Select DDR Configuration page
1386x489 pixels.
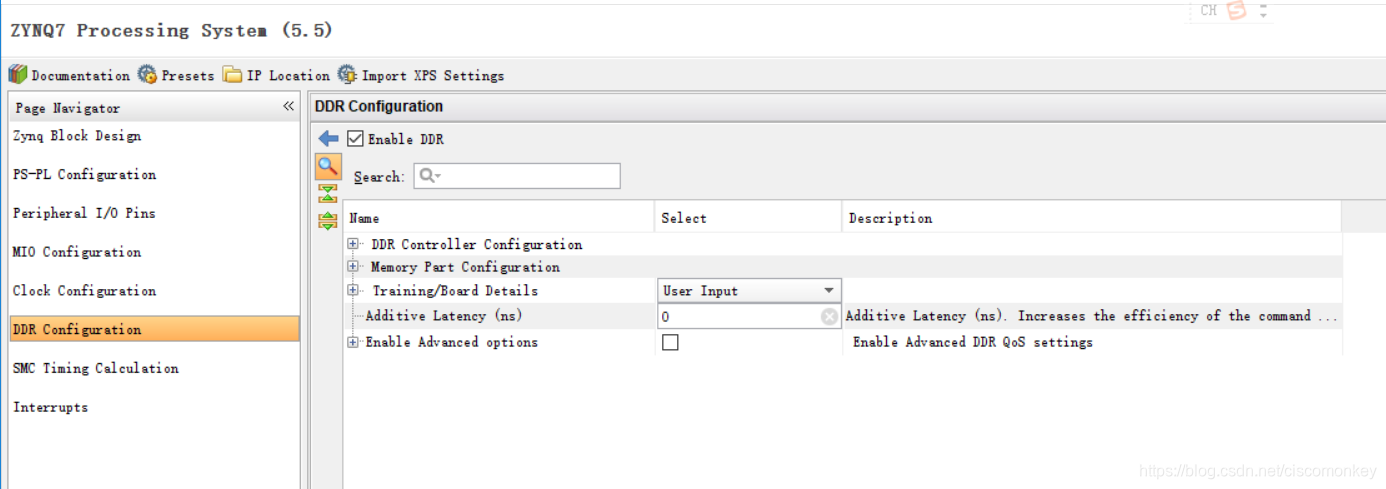[154, 329]
